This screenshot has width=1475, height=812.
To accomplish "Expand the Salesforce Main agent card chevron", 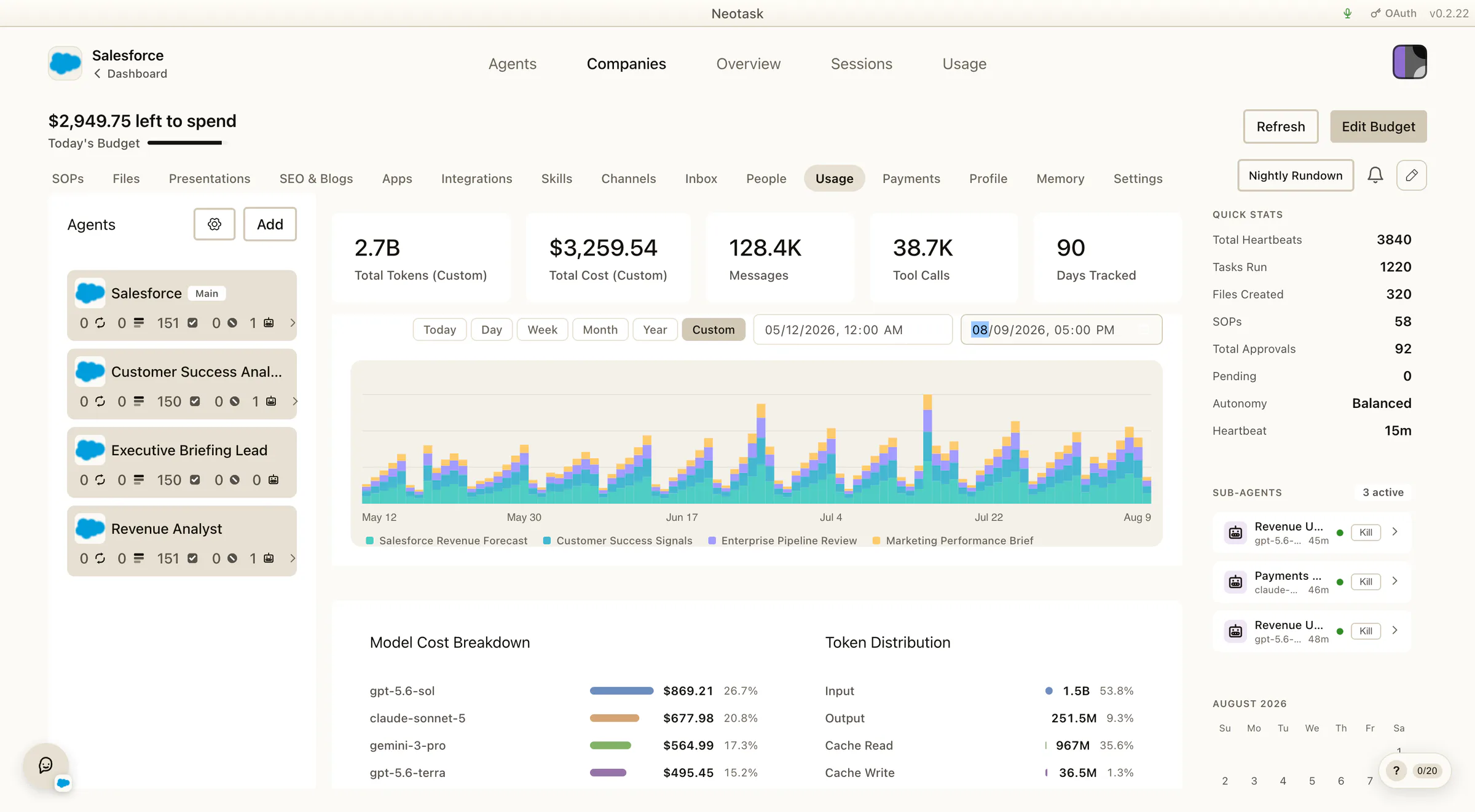I will click(293, 322).
